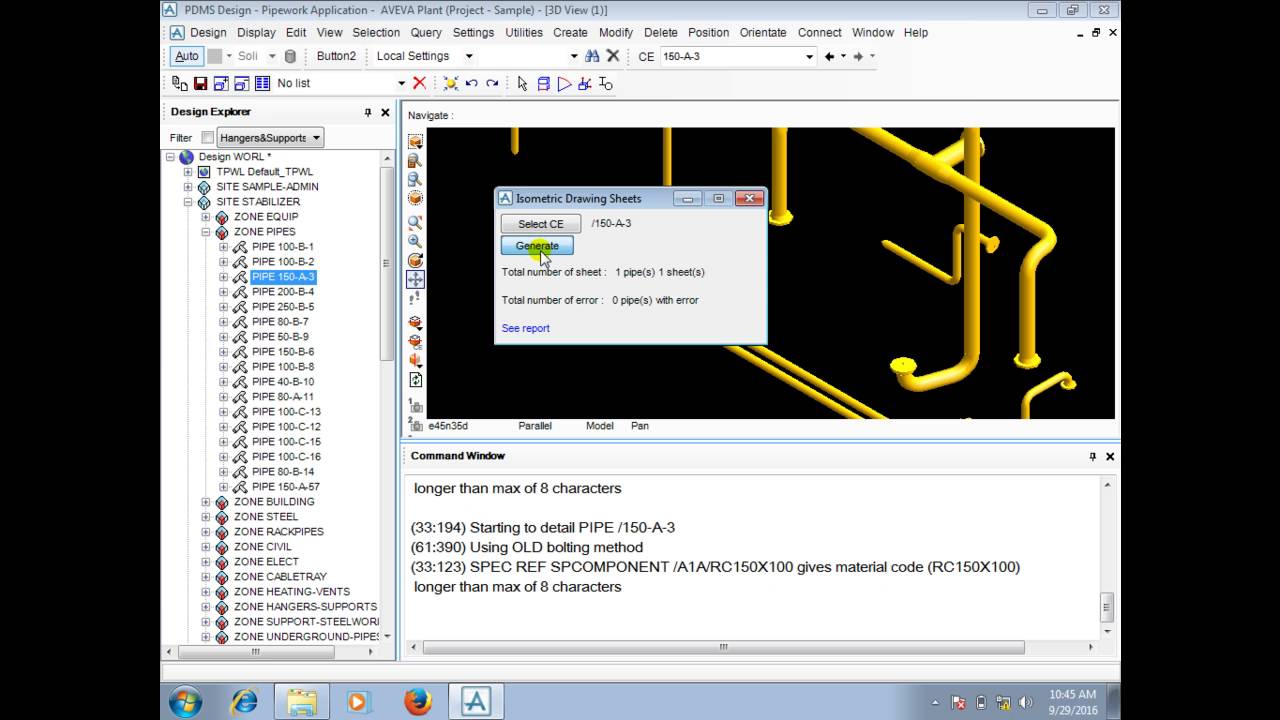
Task: Open Internet Explorer from taskbar
Action: 243,702
